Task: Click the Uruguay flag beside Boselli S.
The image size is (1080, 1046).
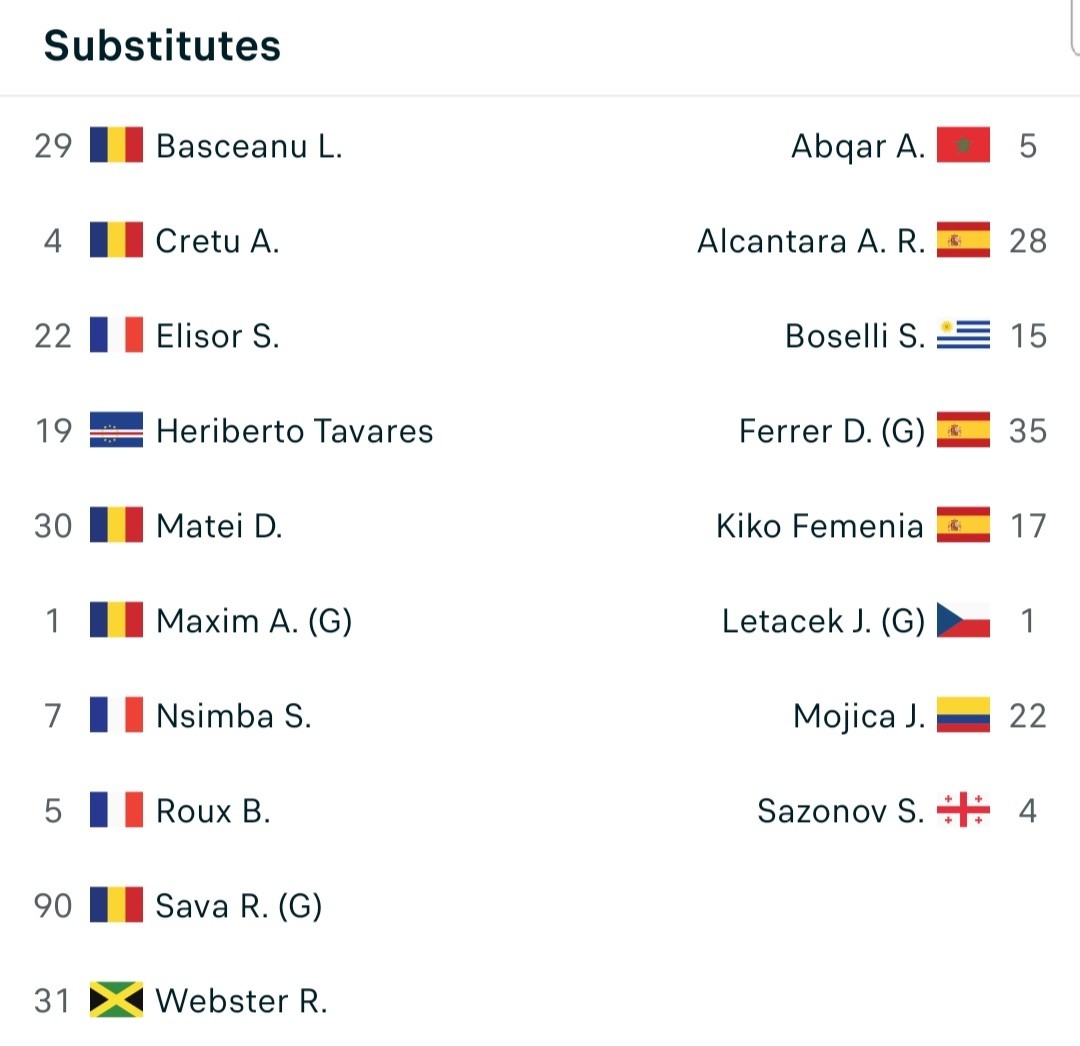Action: pos(963,335)
